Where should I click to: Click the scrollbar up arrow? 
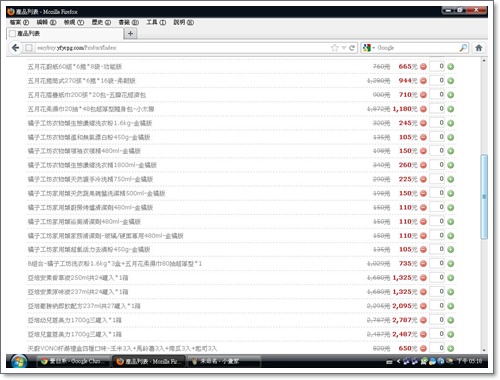tap(484, 61)
